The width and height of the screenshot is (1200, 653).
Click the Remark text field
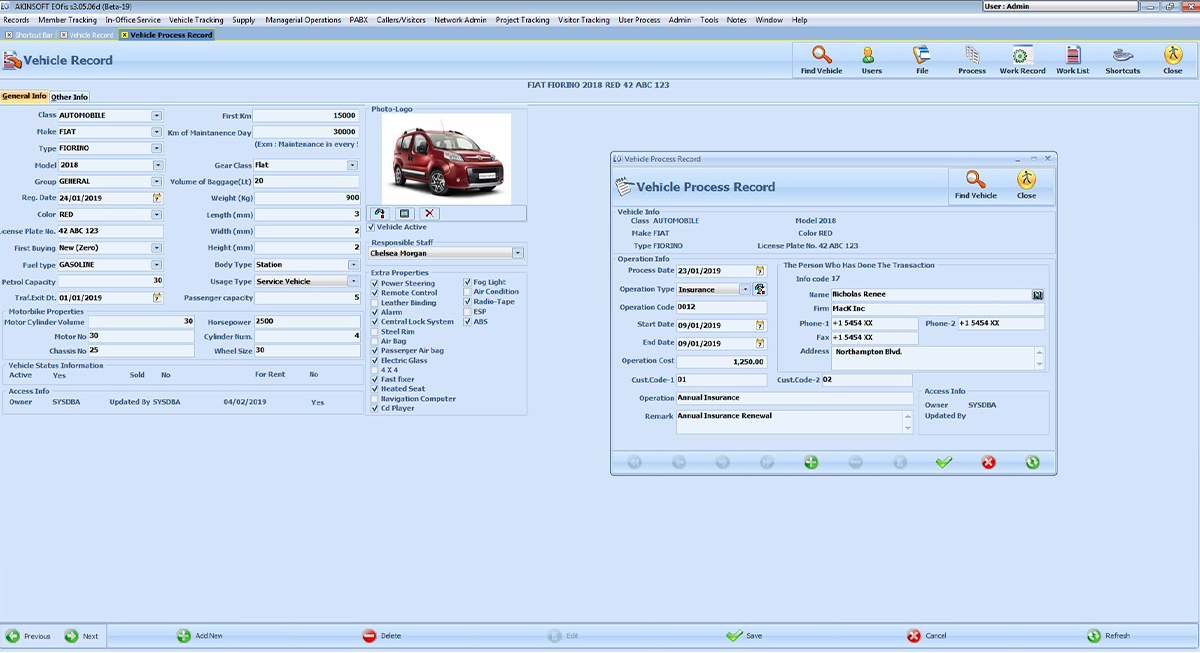790,422
